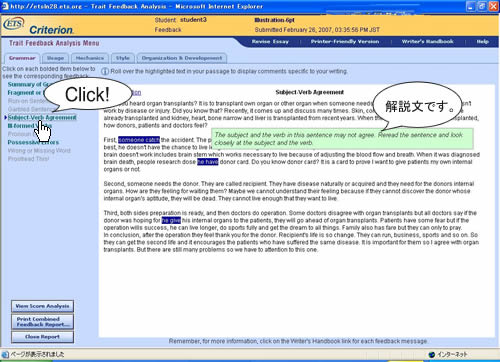
Task: Select Possessive Errors in feedback list
Action: tap(33, 142)
